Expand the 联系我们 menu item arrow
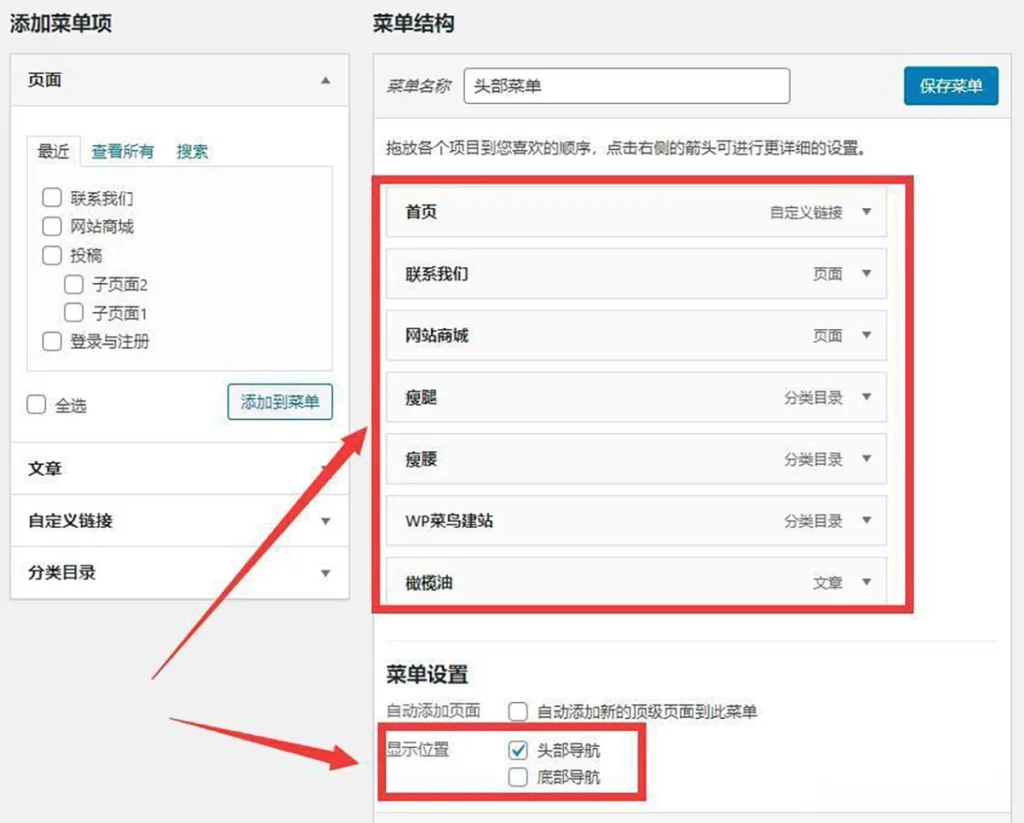The image size is (1024, 823). click(866, 274)
